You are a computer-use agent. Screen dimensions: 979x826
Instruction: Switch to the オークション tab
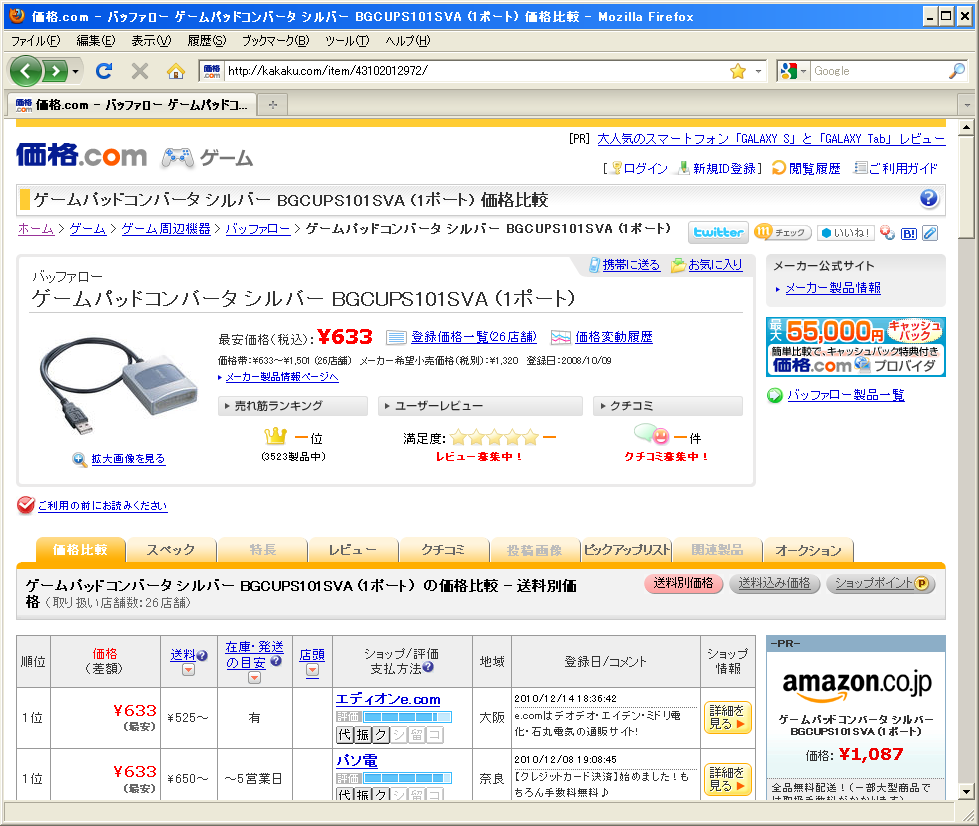(x=809, y=550)
